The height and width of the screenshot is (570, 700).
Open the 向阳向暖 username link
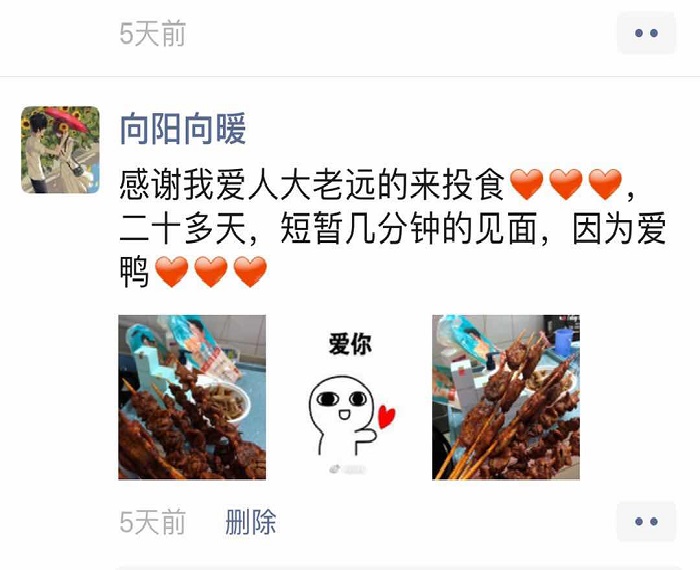(183, 129)
